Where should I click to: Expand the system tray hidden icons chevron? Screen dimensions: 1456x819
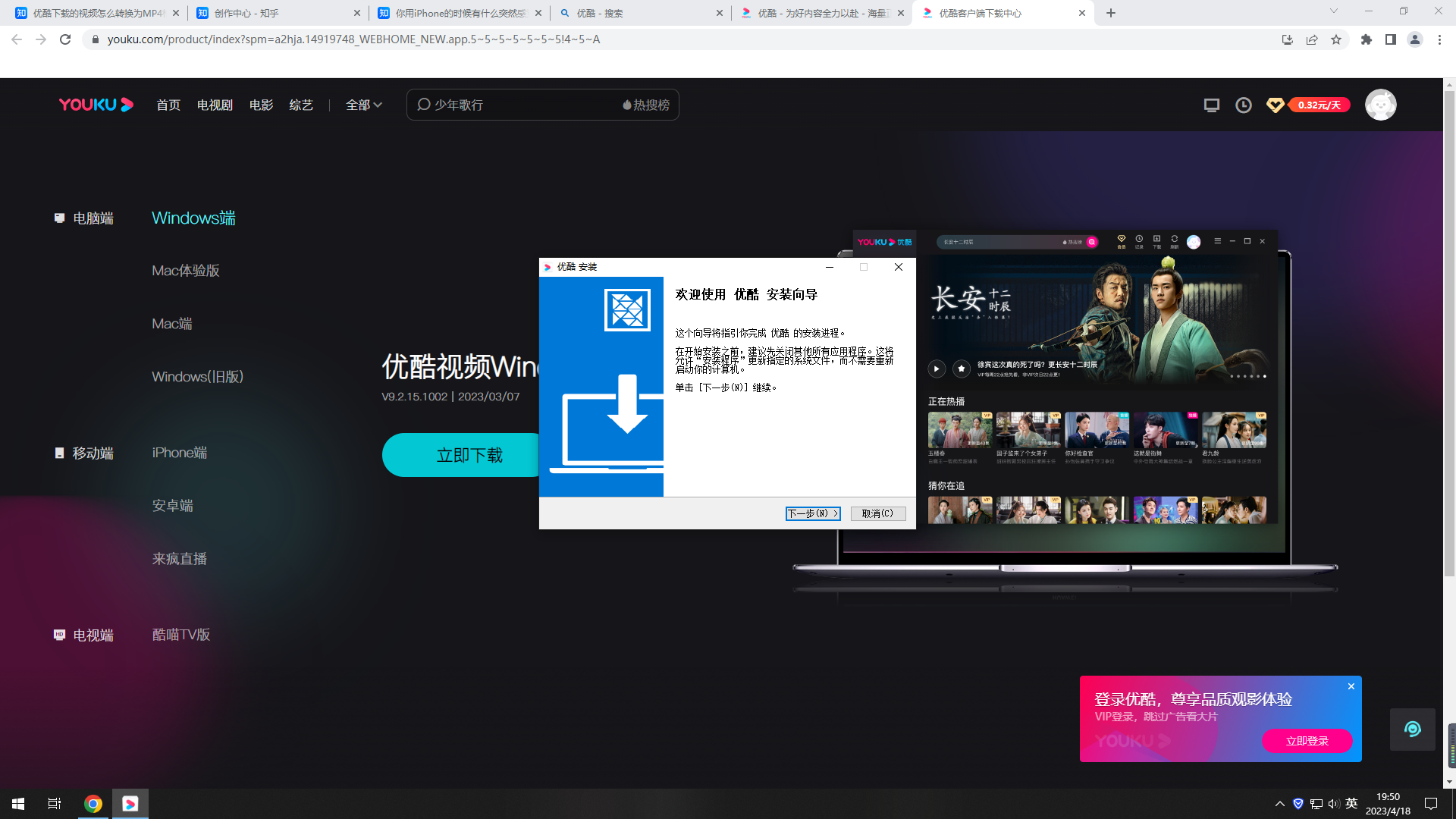[x=1280, y=804]
